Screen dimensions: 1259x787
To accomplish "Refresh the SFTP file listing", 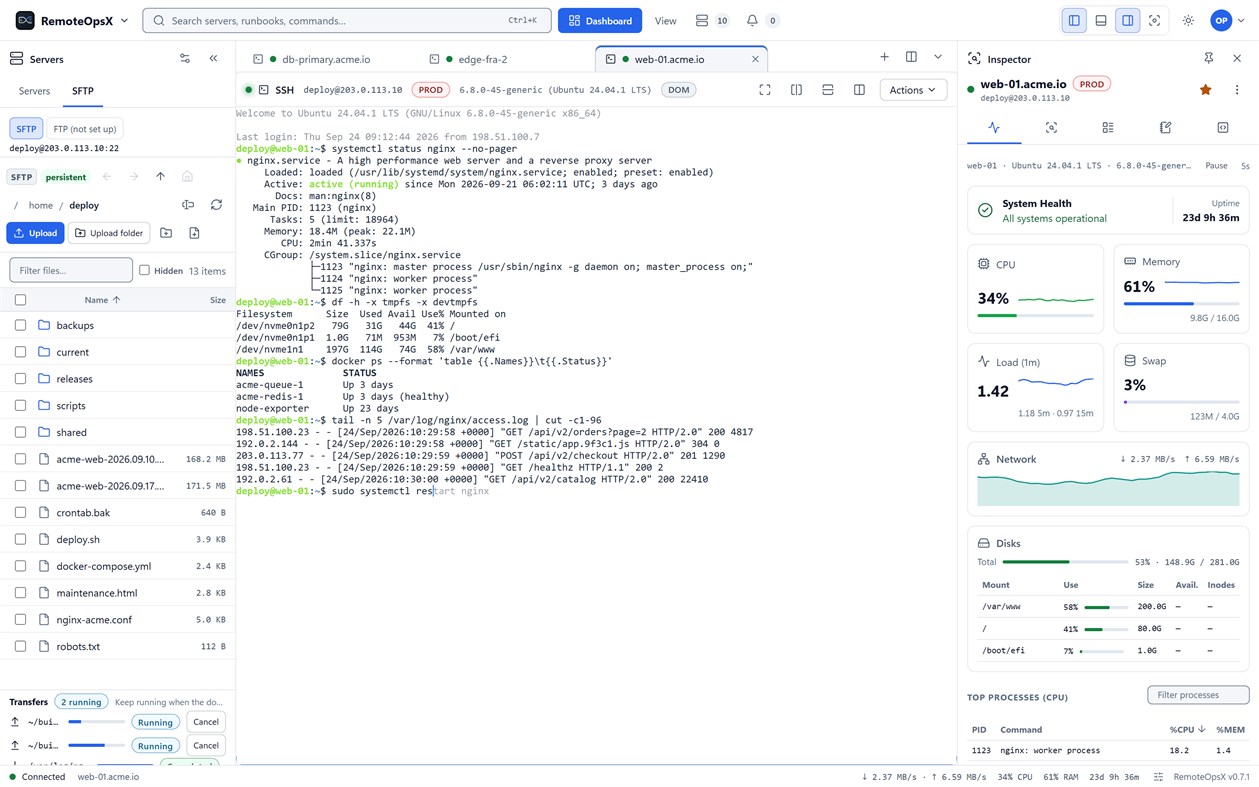I will pyautogui.click(x=216, y=205).
